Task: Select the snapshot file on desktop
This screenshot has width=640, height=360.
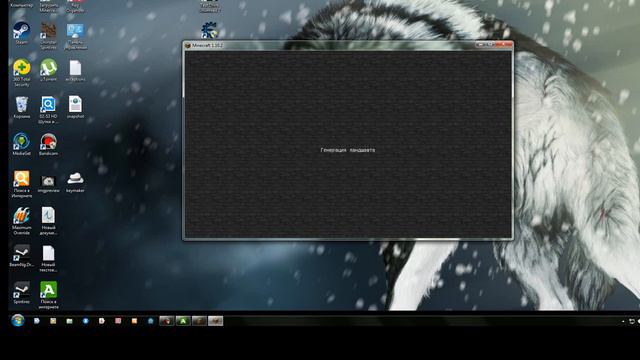Action: coord(75,107)
